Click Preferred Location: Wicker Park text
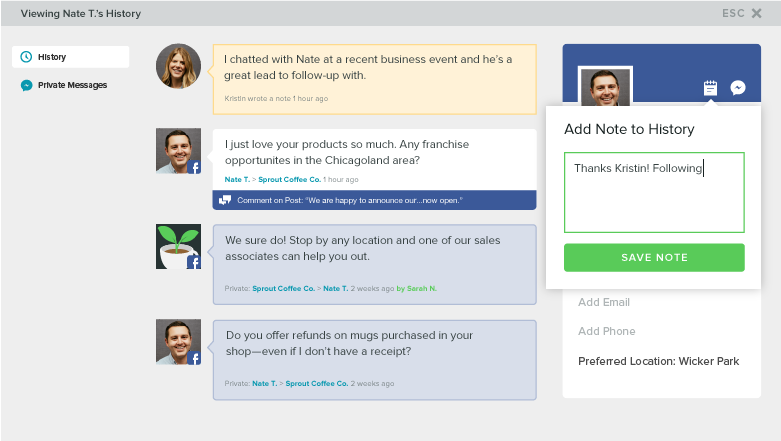The image size is (781, 441). click(x=658, y=361)
